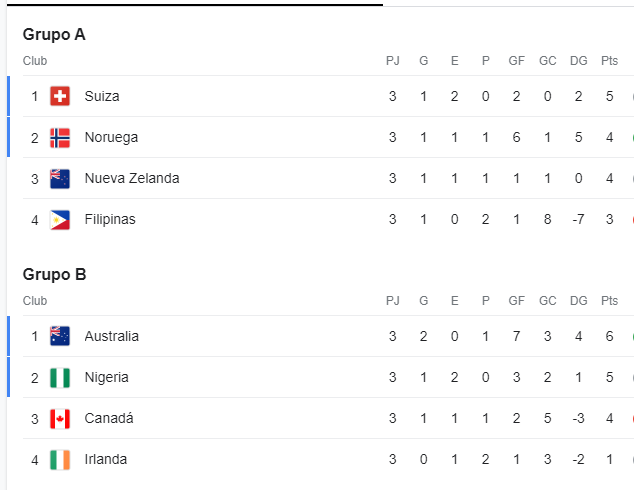The image size is (634, 490).
Task: Open the Nigeria team link
Action: [x=106, y=377]
